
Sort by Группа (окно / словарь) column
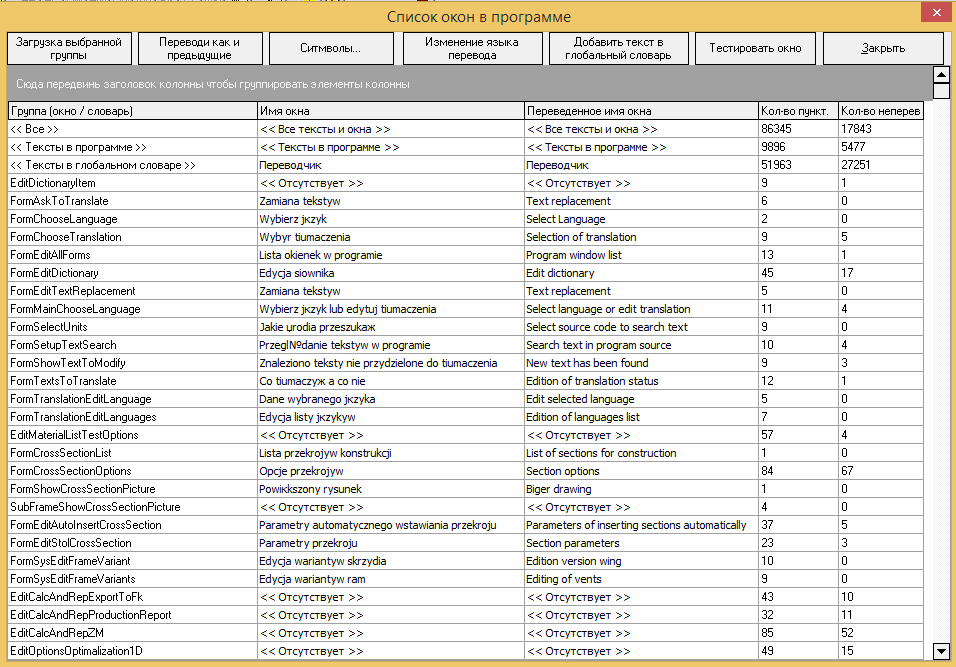(x=132, y=111)
